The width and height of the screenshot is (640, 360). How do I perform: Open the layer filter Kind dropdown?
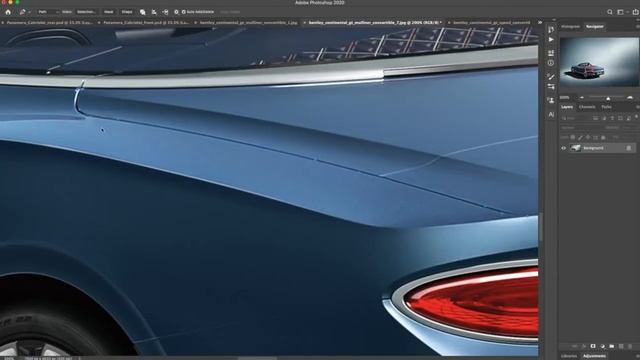coord(575,118)
